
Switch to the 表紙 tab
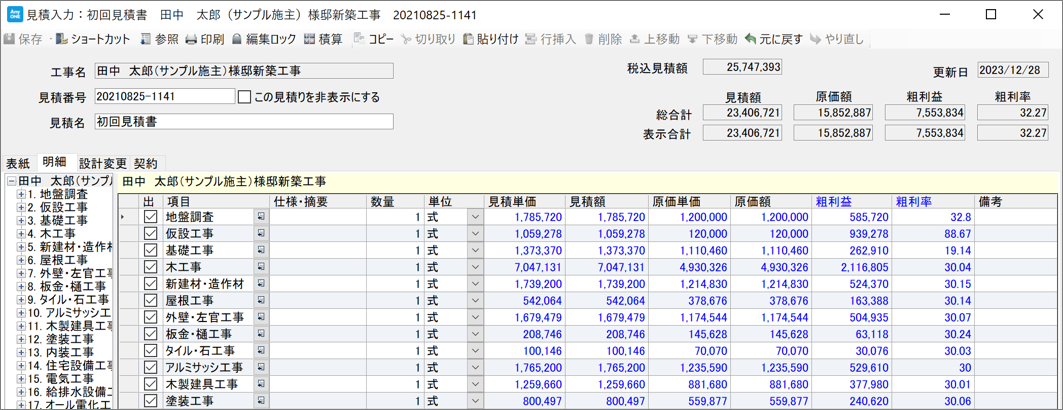coord(19,164)
